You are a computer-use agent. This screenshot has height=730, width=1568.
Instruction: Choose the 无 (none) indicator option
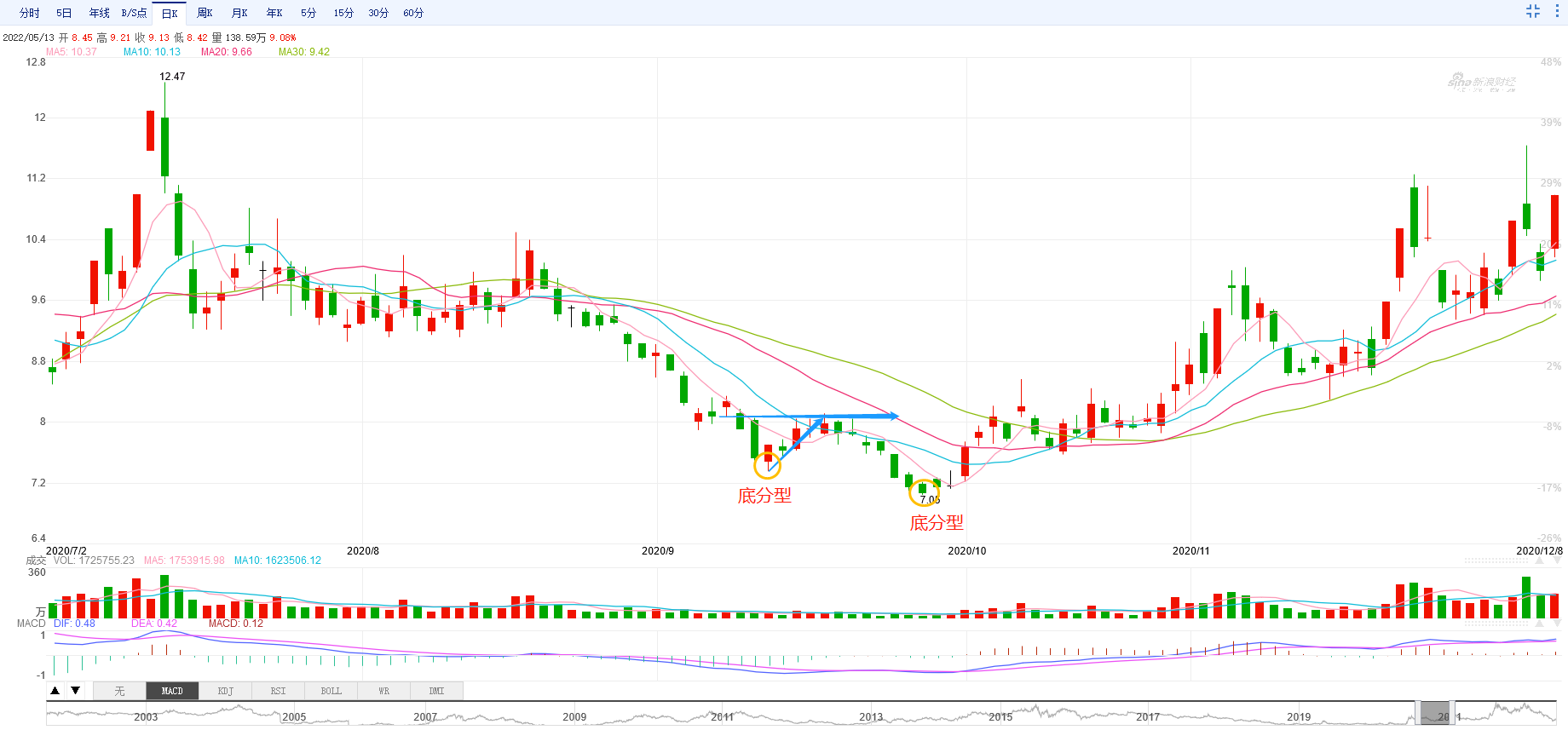pos(119,691)
